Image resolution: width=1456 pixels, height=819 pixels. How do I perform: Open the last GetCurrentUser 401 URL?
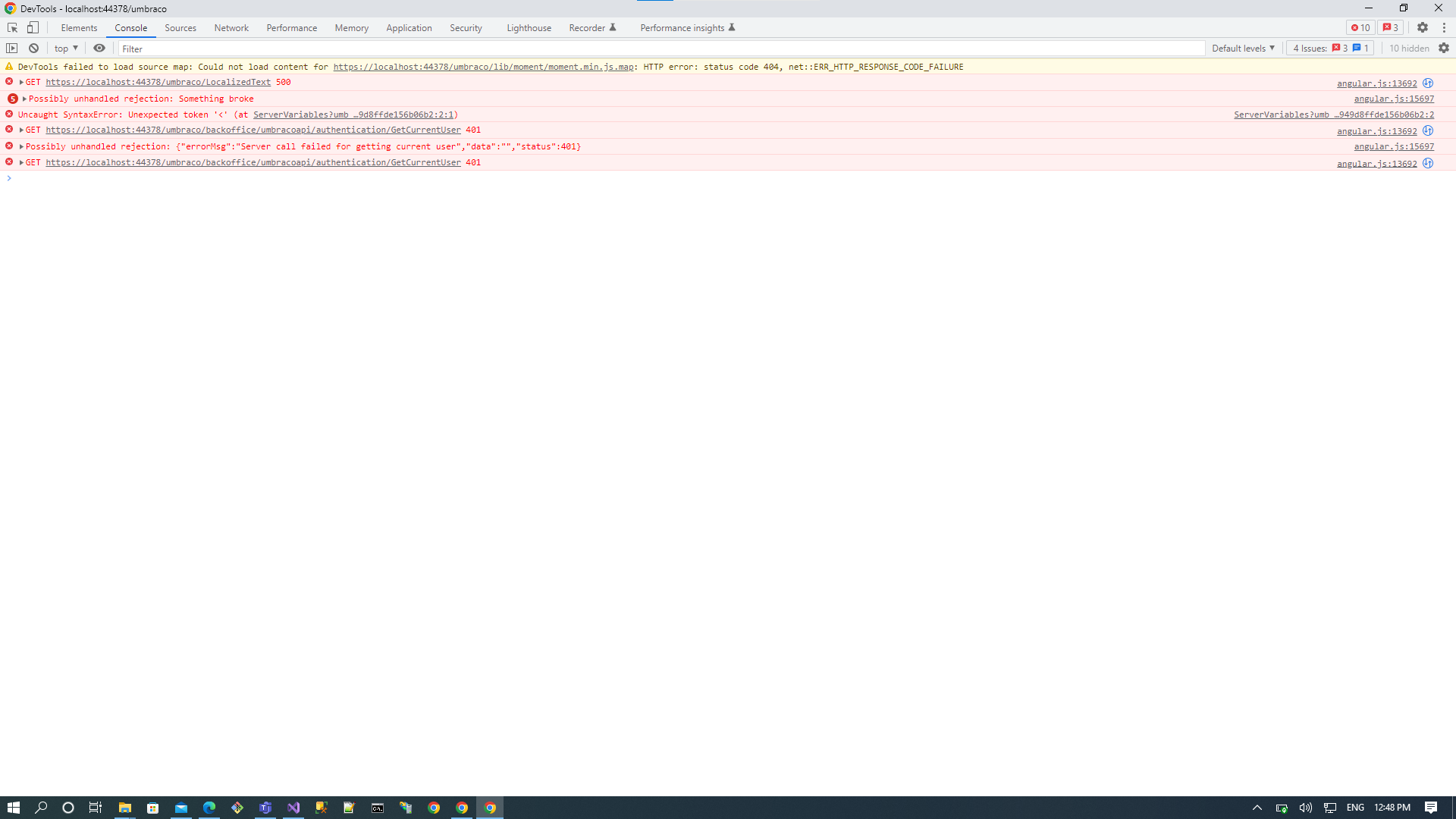(x=253, y=162)
